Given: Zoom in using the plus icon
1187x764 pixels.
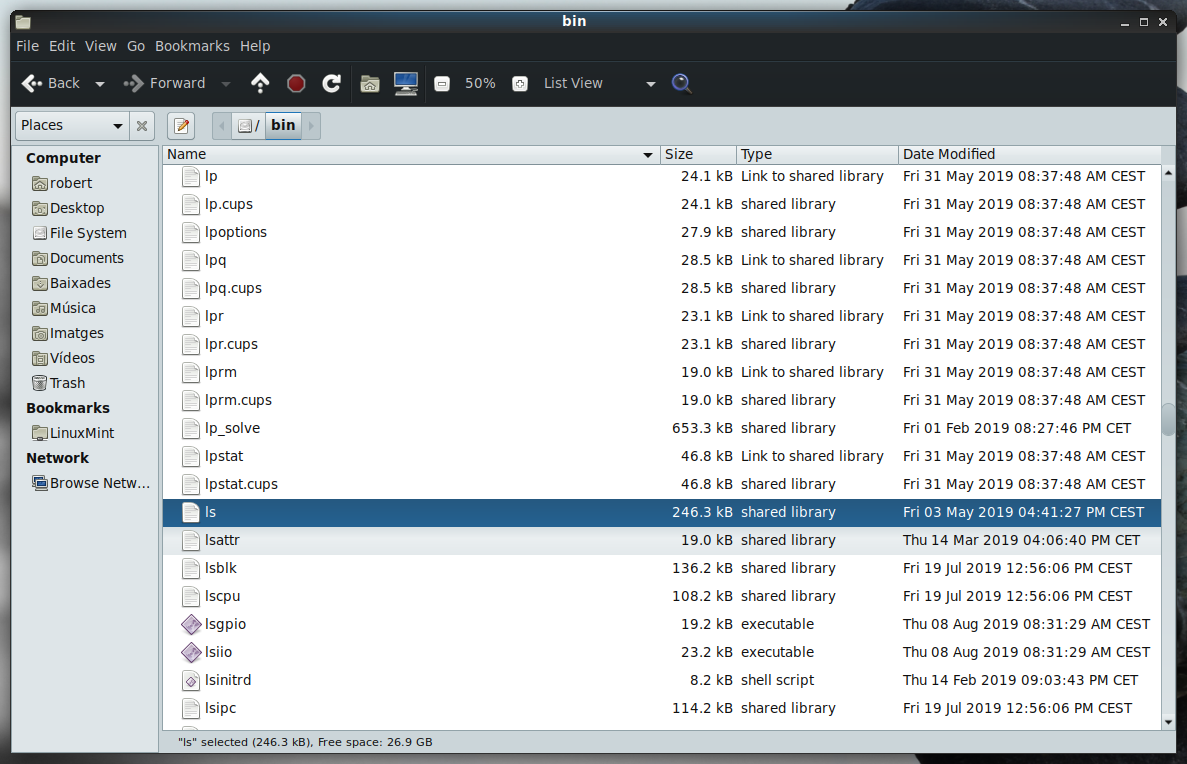Looking at the screenshot, I should tap(519, 83).
